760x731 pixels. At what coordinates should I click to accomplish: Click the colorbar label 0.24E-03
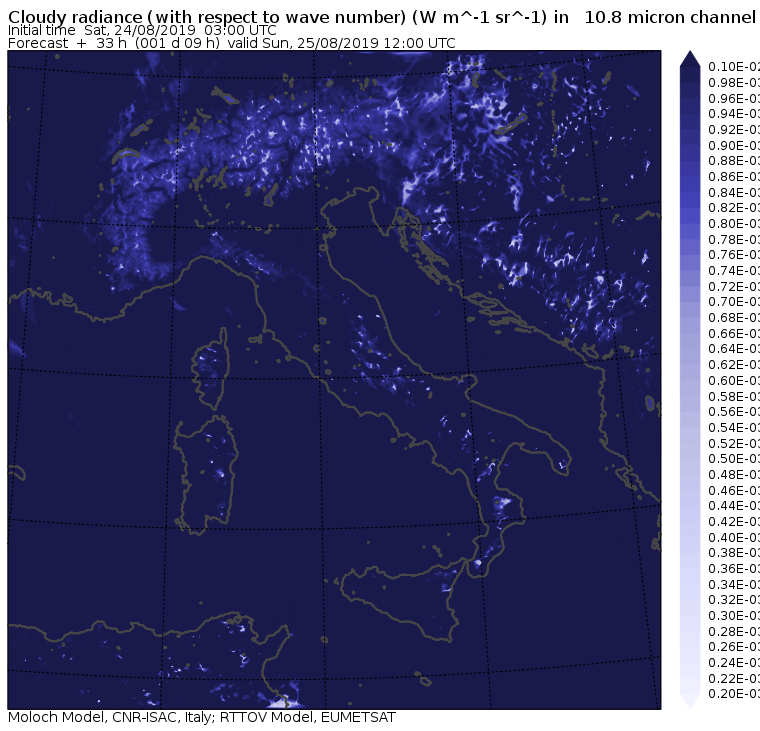(x=734, y=663)
